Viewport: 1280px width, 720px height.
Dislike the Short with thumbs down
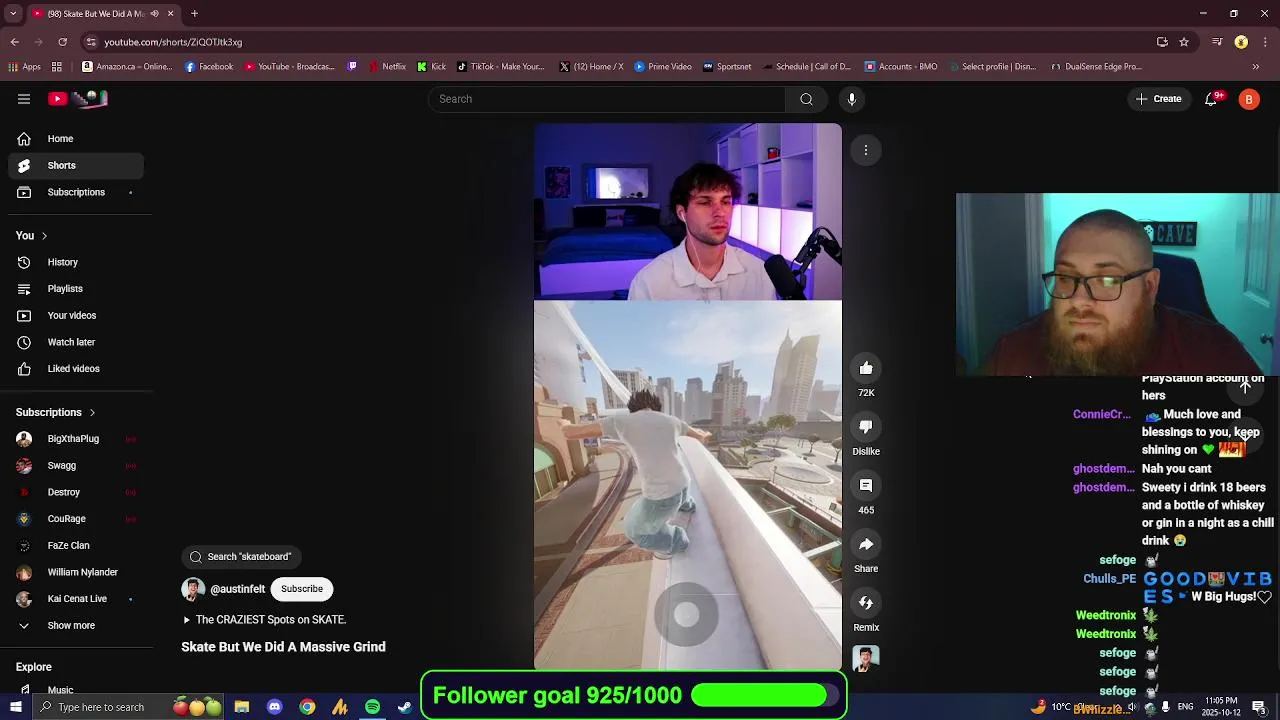click(x=866, y=427)
